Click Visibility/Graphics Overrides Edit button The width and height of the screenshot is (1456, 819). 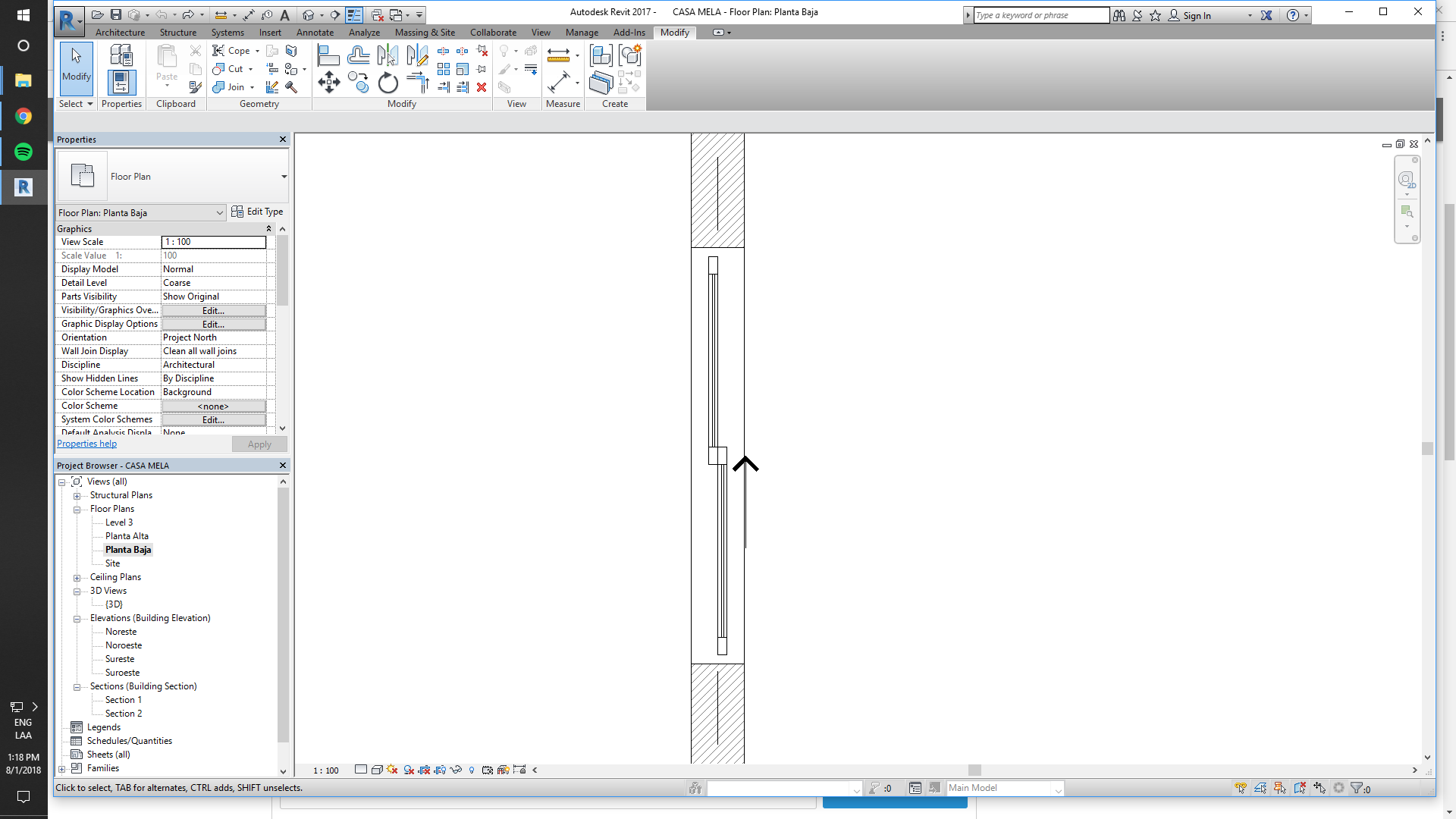coord(214,311)
